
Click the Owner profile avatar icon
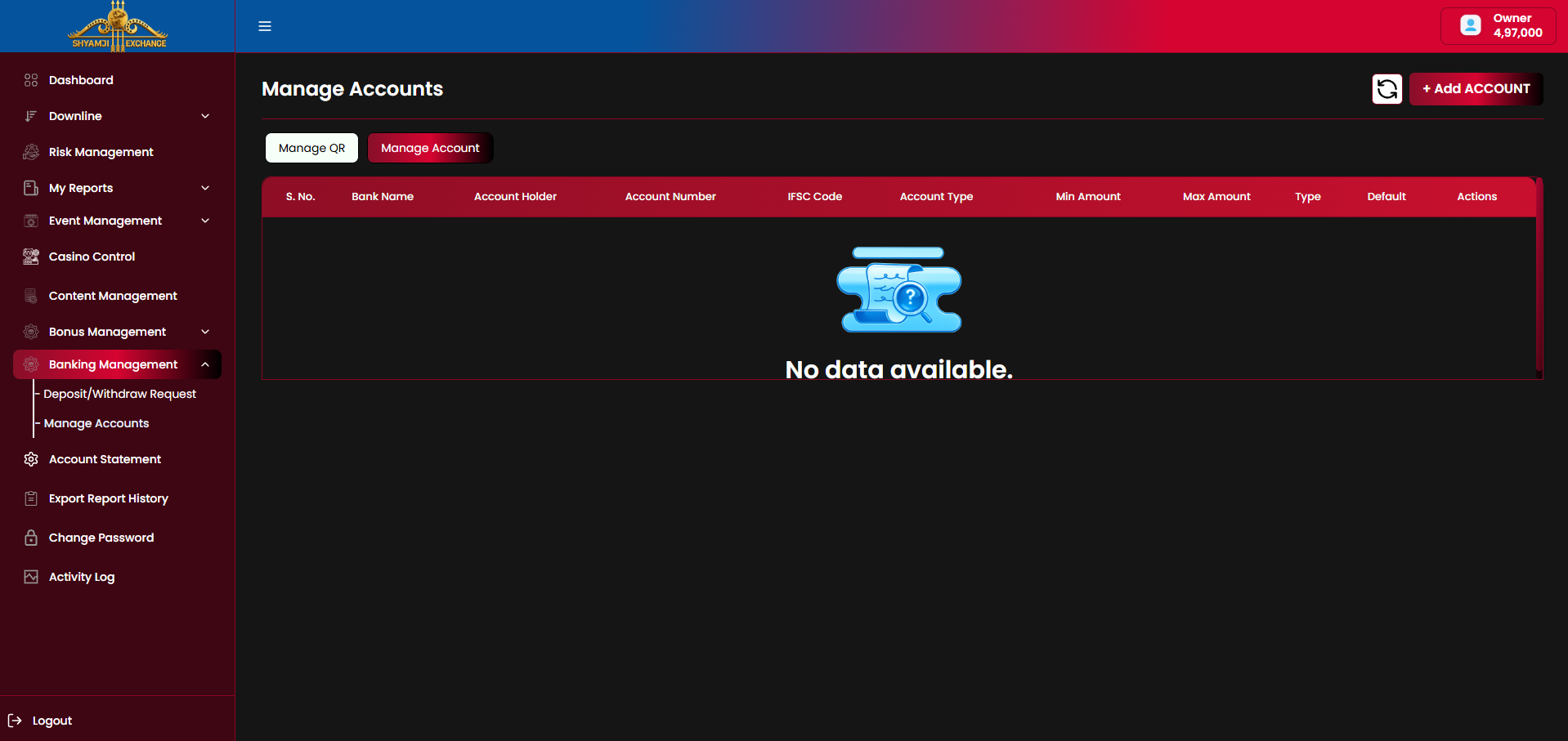tap(1470, 25)
